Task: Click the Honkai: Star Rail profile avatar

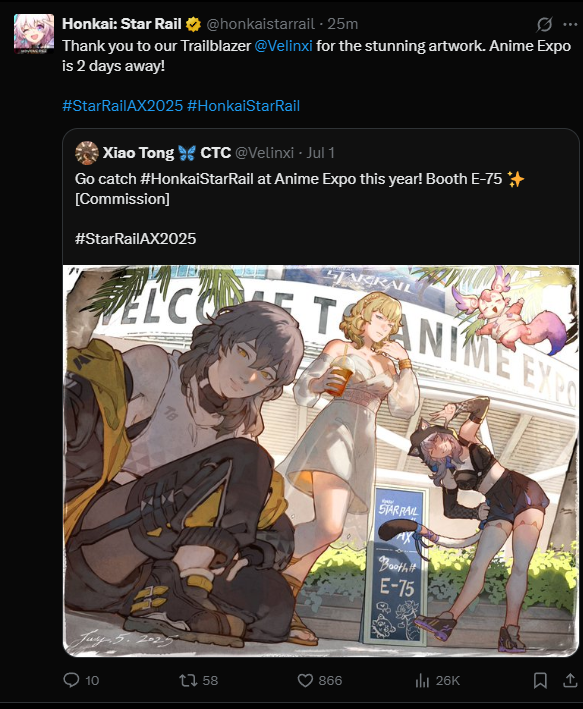Action: pyautogui.click(x=34, y=34)
